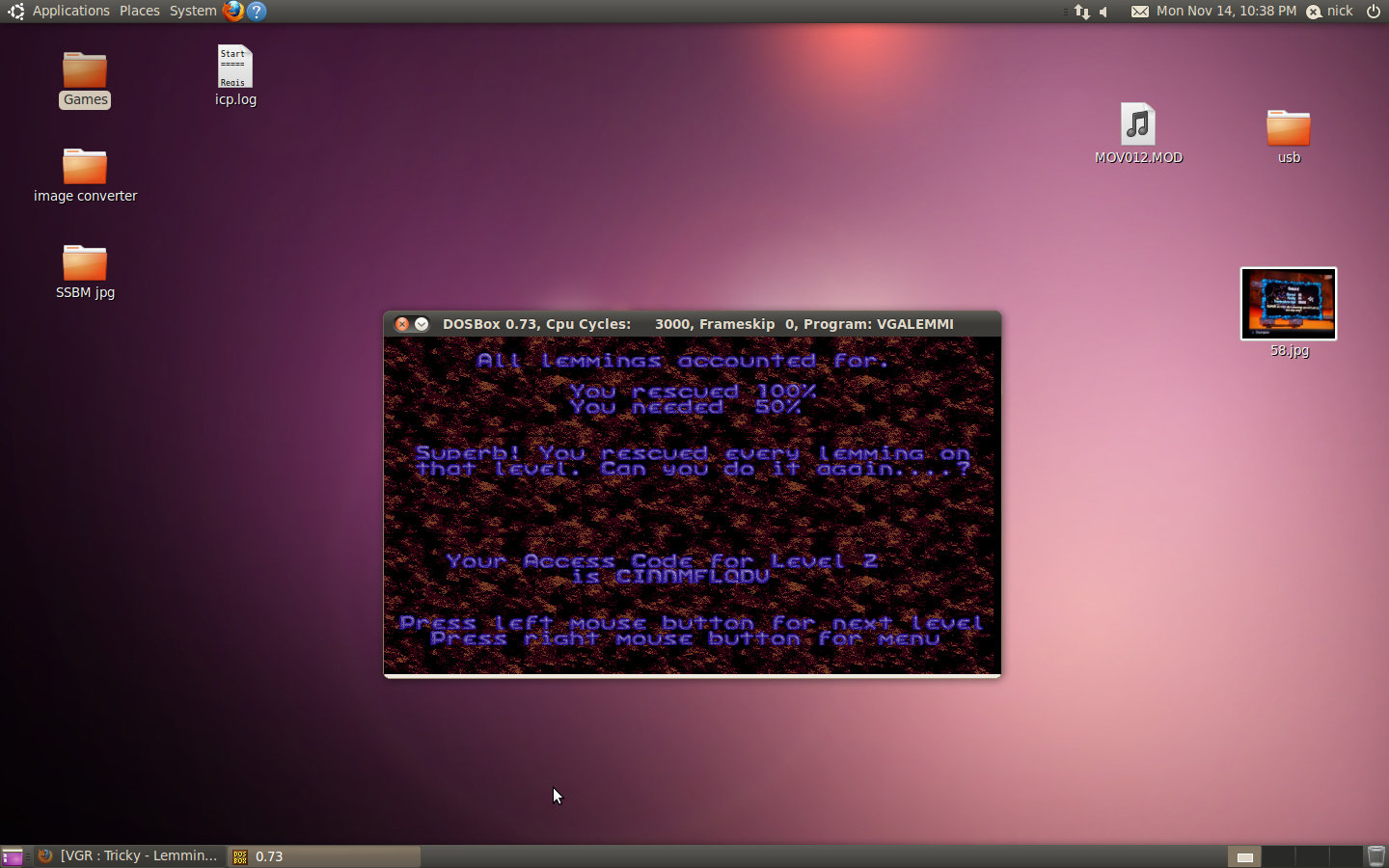Open the volume speaker indicator
Viewport: 1389px width, 868px height.
tap(1104, 12)
